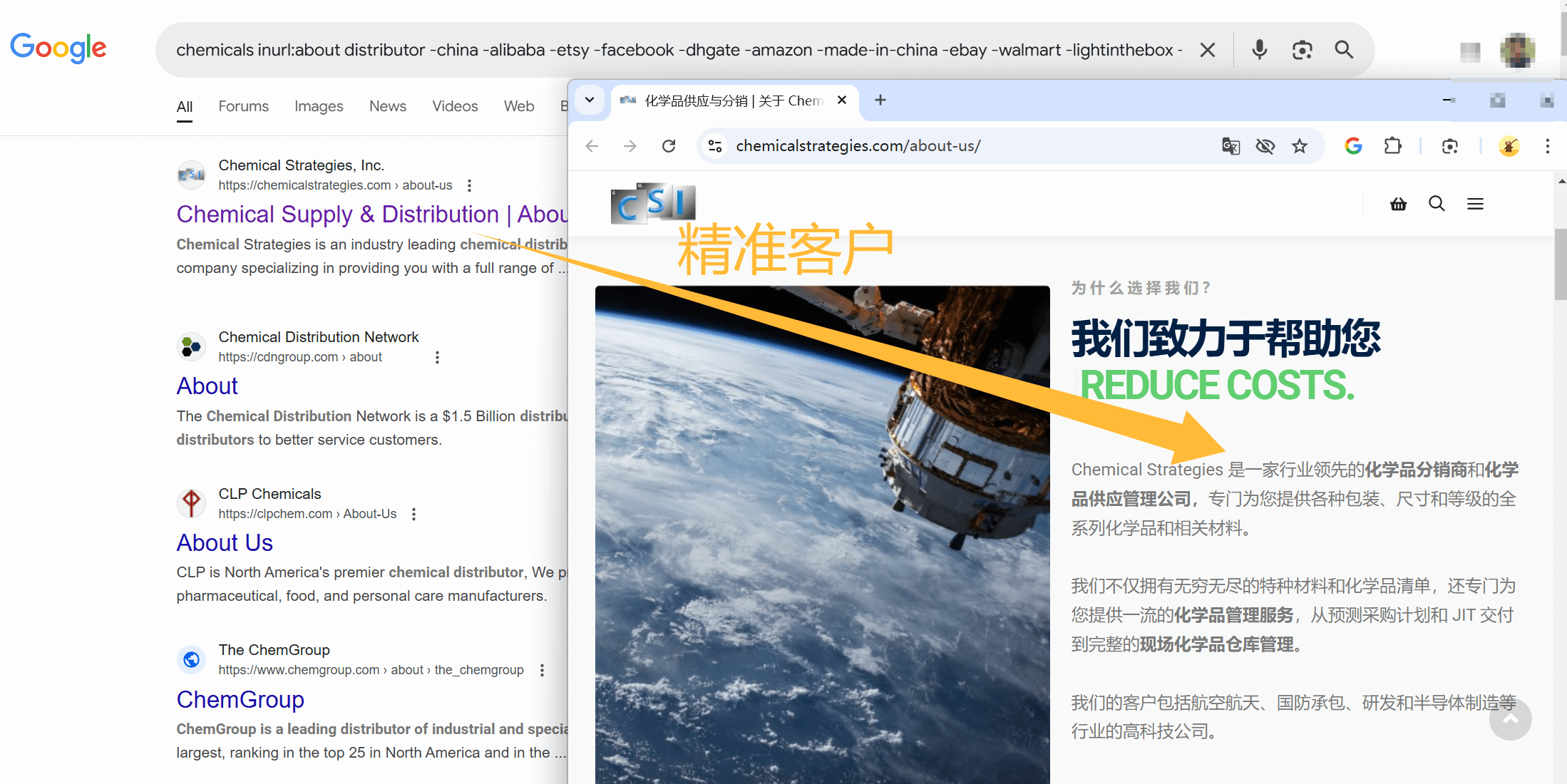Open the Google logo homepage
1567x784 pixels.
(58, 48)
